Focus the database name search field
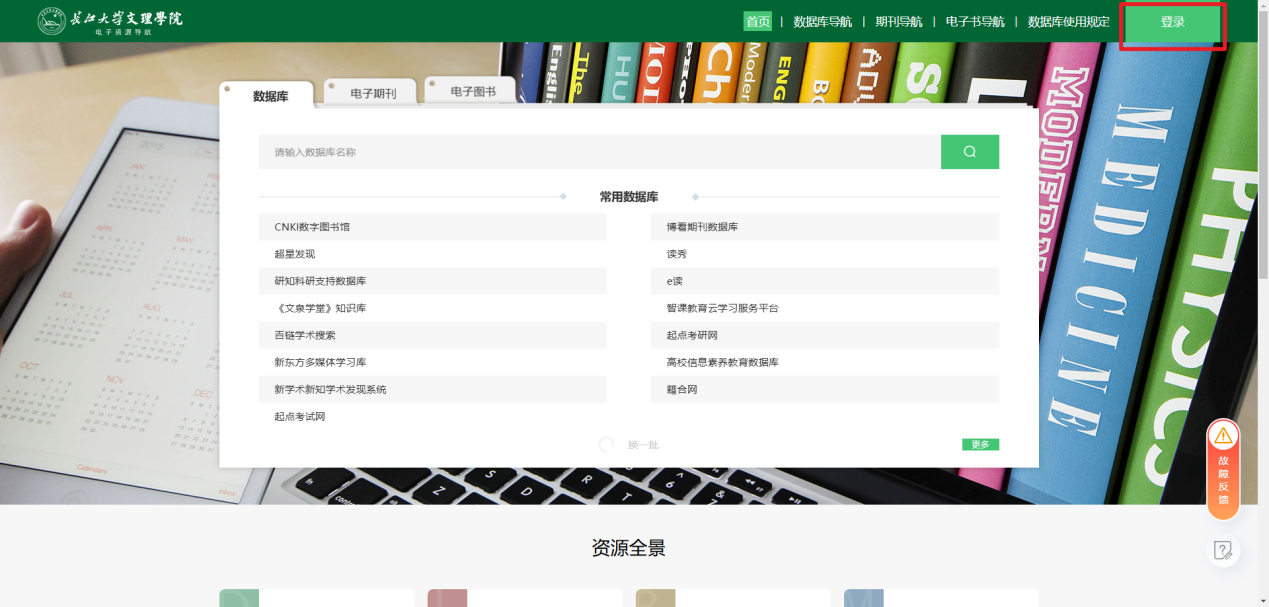1269x607 pixels. pos(600,152)
